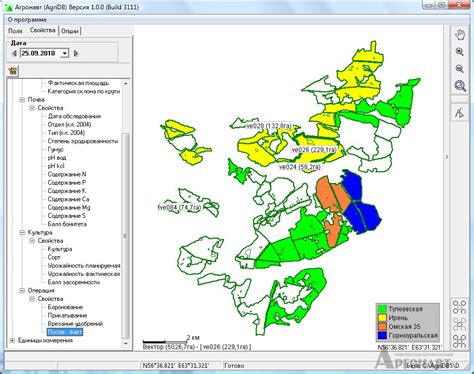Select Степень эродированности tree item
Viewport: 474px width, 374px height.
[x=83, y=141]
